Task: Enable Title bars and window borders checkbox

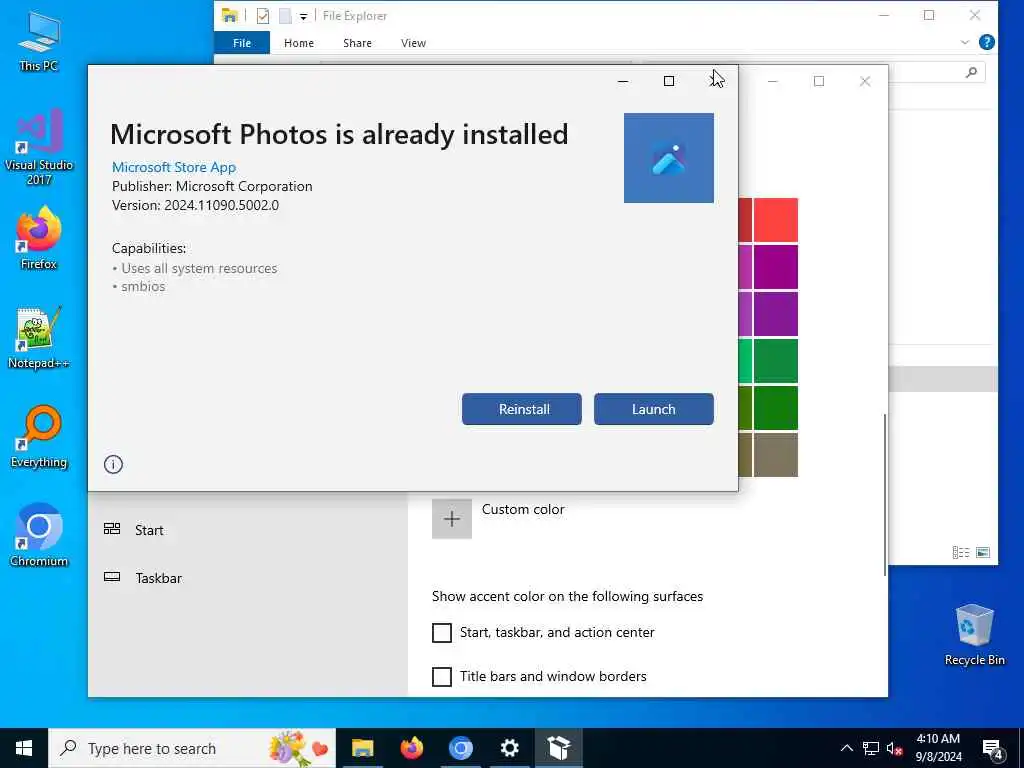Action: point(441,676)
